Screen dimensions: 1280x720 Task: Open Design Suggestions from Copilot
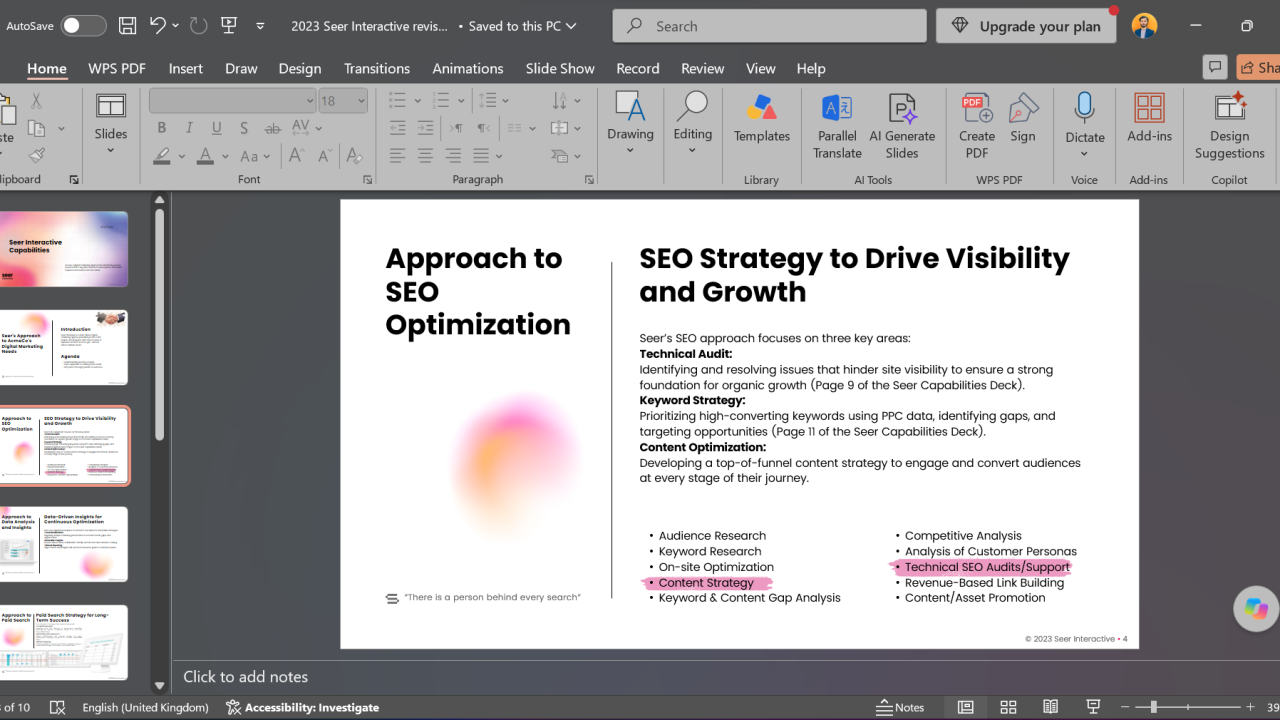tap(1229, 126)
